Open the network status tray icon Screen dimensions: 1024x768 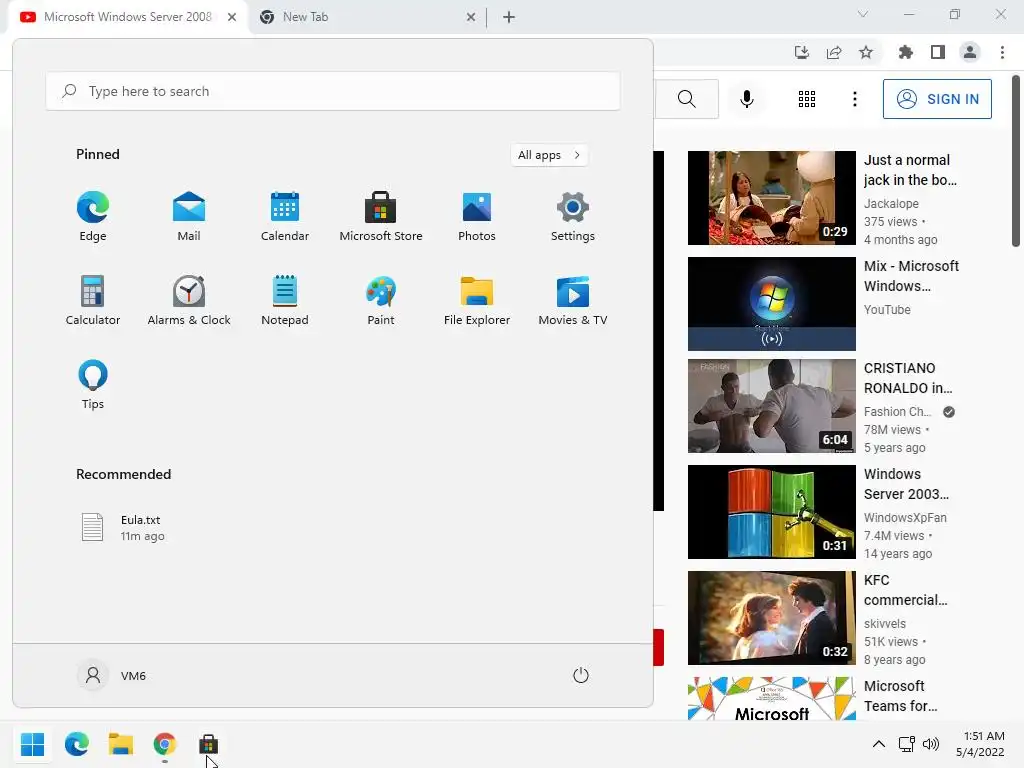coord(906,744)
